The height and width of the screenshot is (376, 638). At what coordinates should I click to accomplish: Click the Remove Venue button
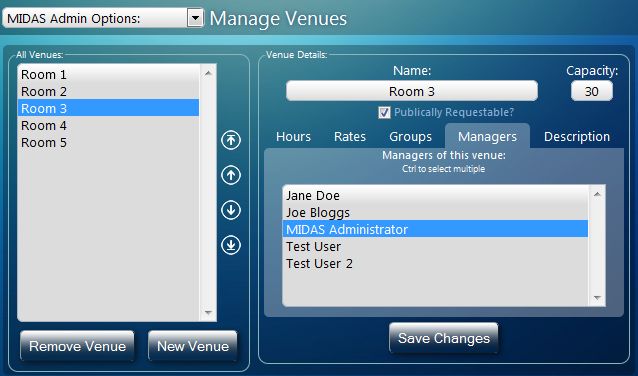click(77, 346)
